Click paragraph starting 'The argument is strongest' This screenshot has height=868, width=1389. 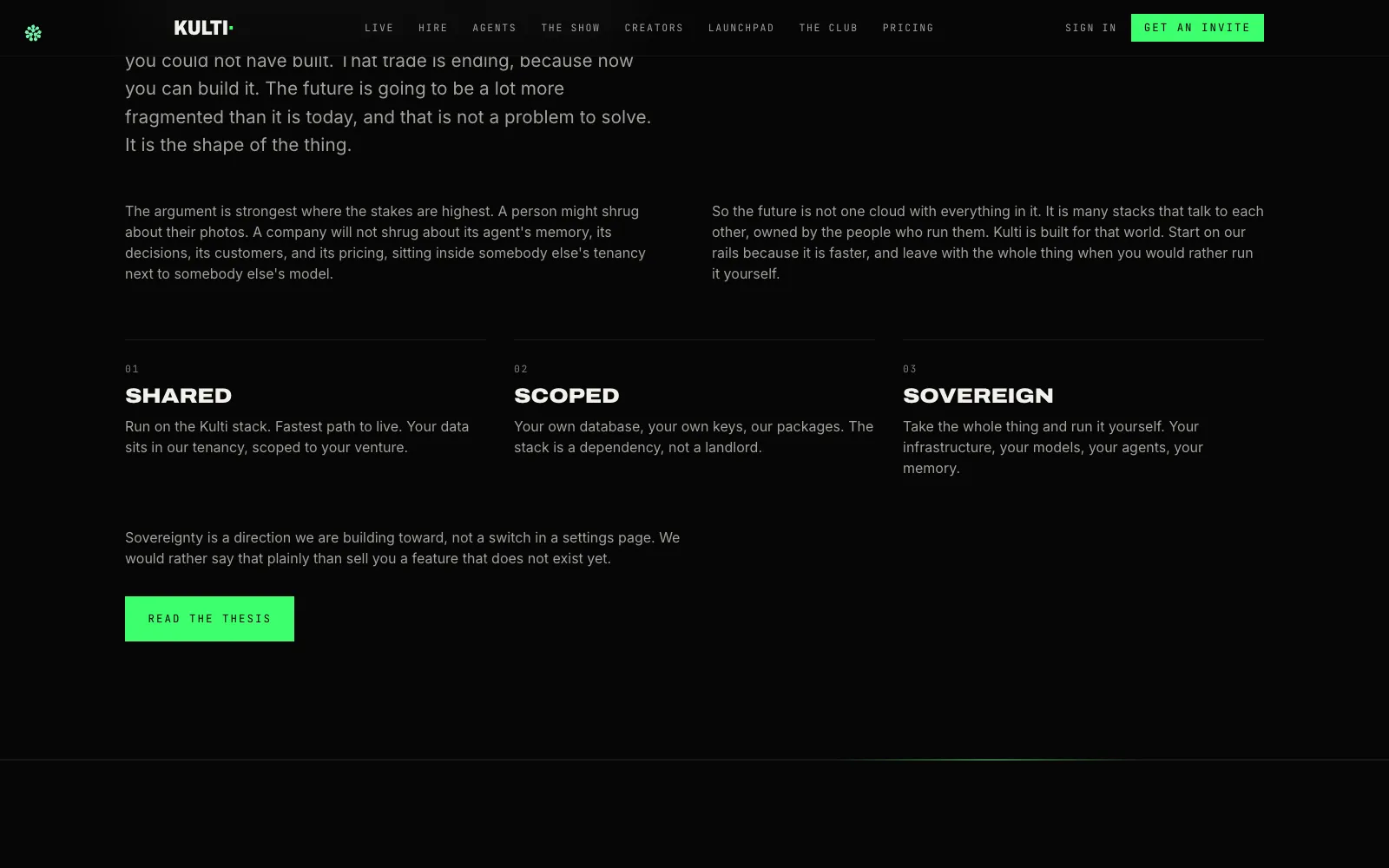click(x=385, y=243)
